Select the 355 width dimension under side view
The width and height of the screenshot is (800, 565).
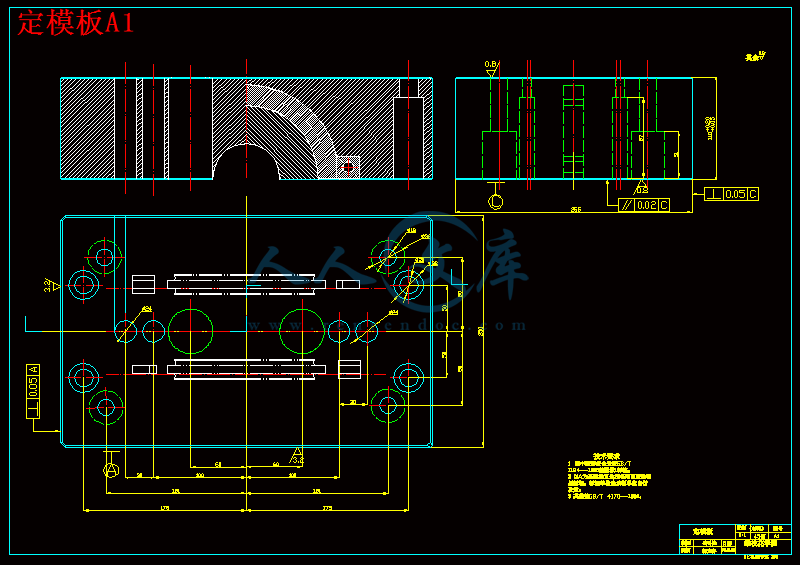(576, 210)
